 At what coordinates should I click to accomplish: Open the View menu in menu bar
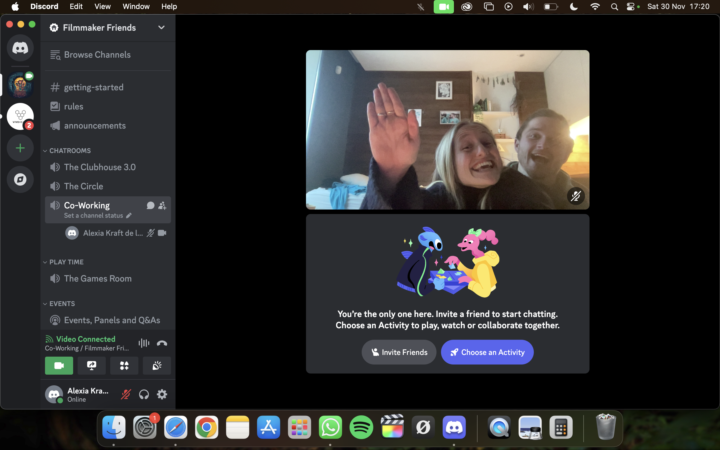click(x=103, y=6)
